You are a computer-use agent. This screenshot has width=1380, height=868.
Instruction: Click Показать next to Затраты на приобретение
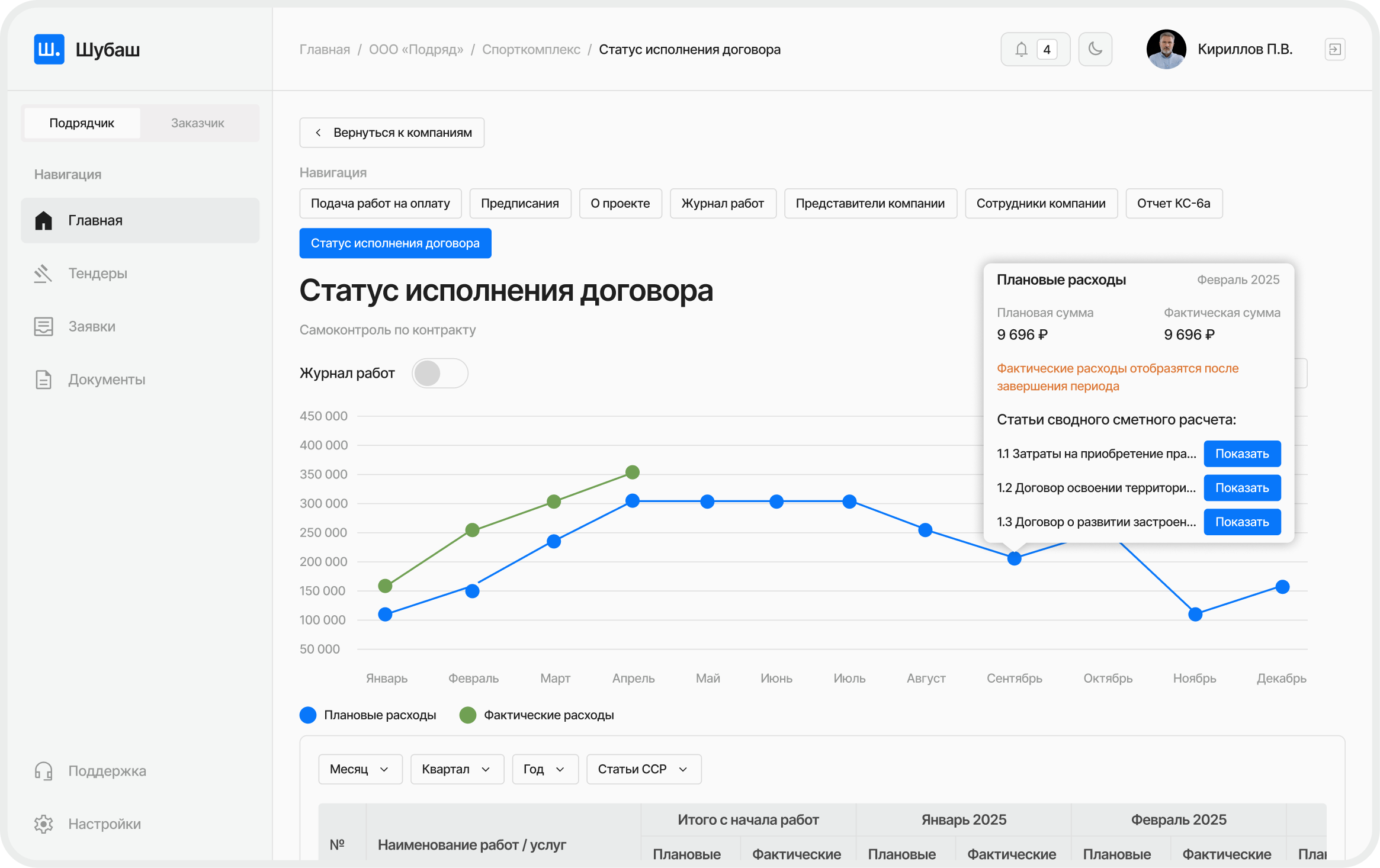click(1242, 454)
